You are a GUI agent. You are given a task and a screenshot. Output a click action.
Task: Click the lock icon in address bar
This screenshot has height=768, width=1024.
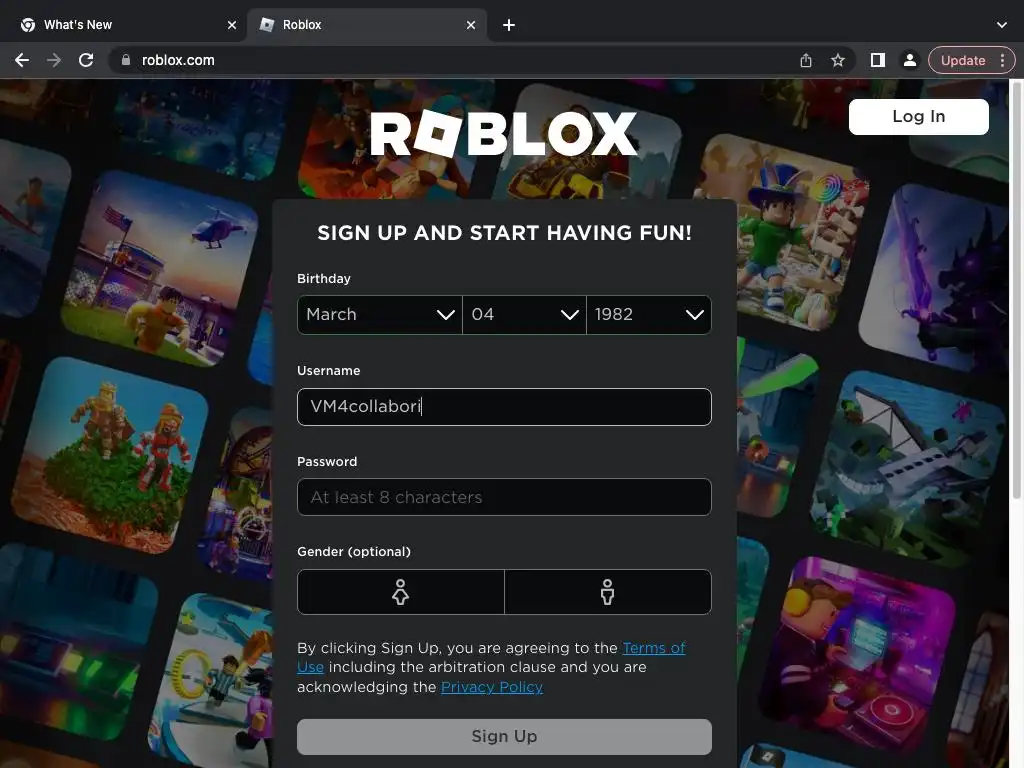point(126,60)
